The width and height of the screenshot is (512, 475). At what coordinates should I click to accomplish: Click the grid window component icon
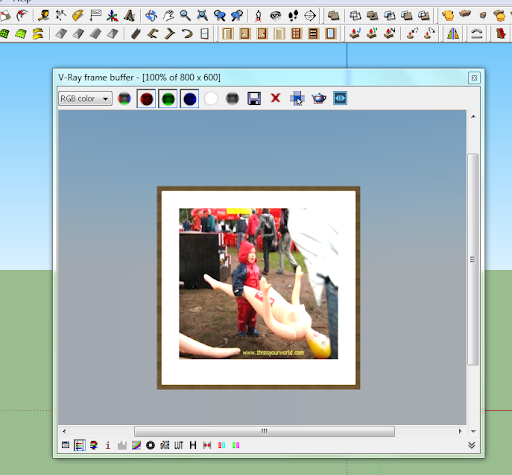(296, 34)
